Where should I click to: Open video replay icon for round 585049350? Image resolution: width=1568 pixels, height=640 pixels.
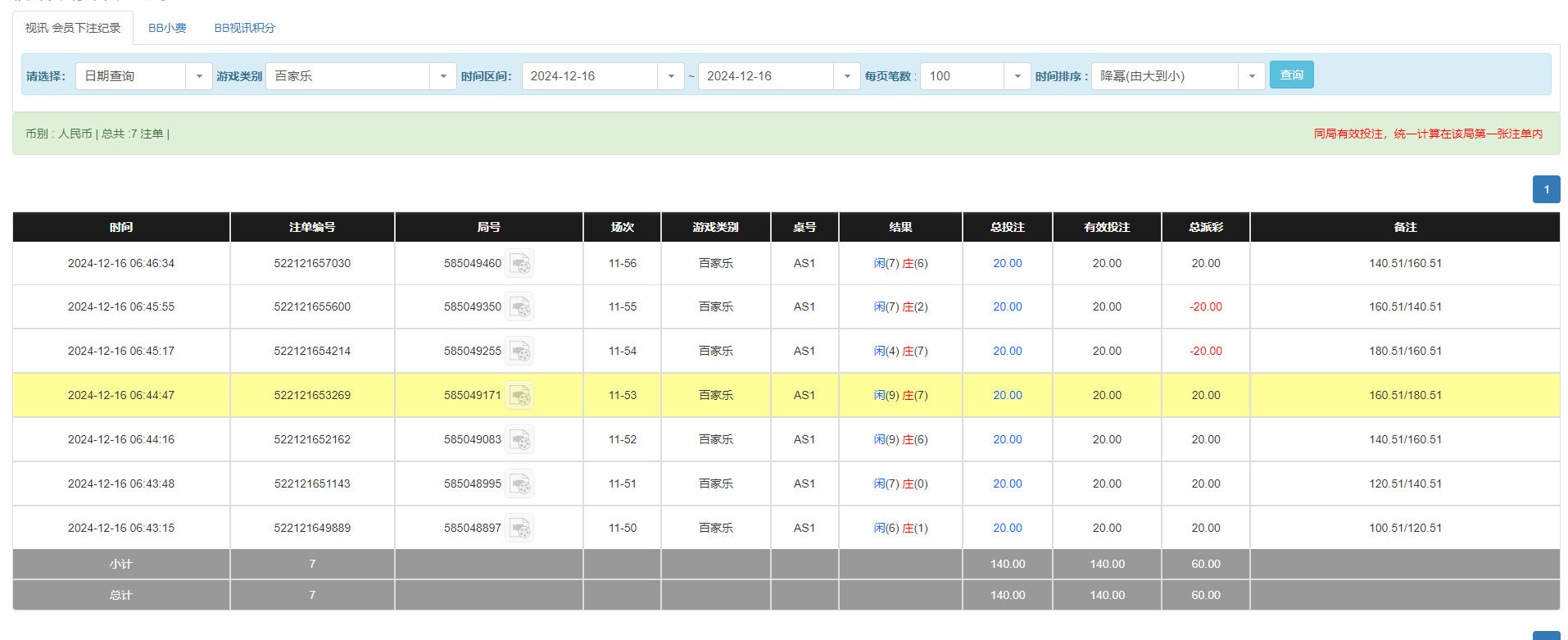(519, 307)
